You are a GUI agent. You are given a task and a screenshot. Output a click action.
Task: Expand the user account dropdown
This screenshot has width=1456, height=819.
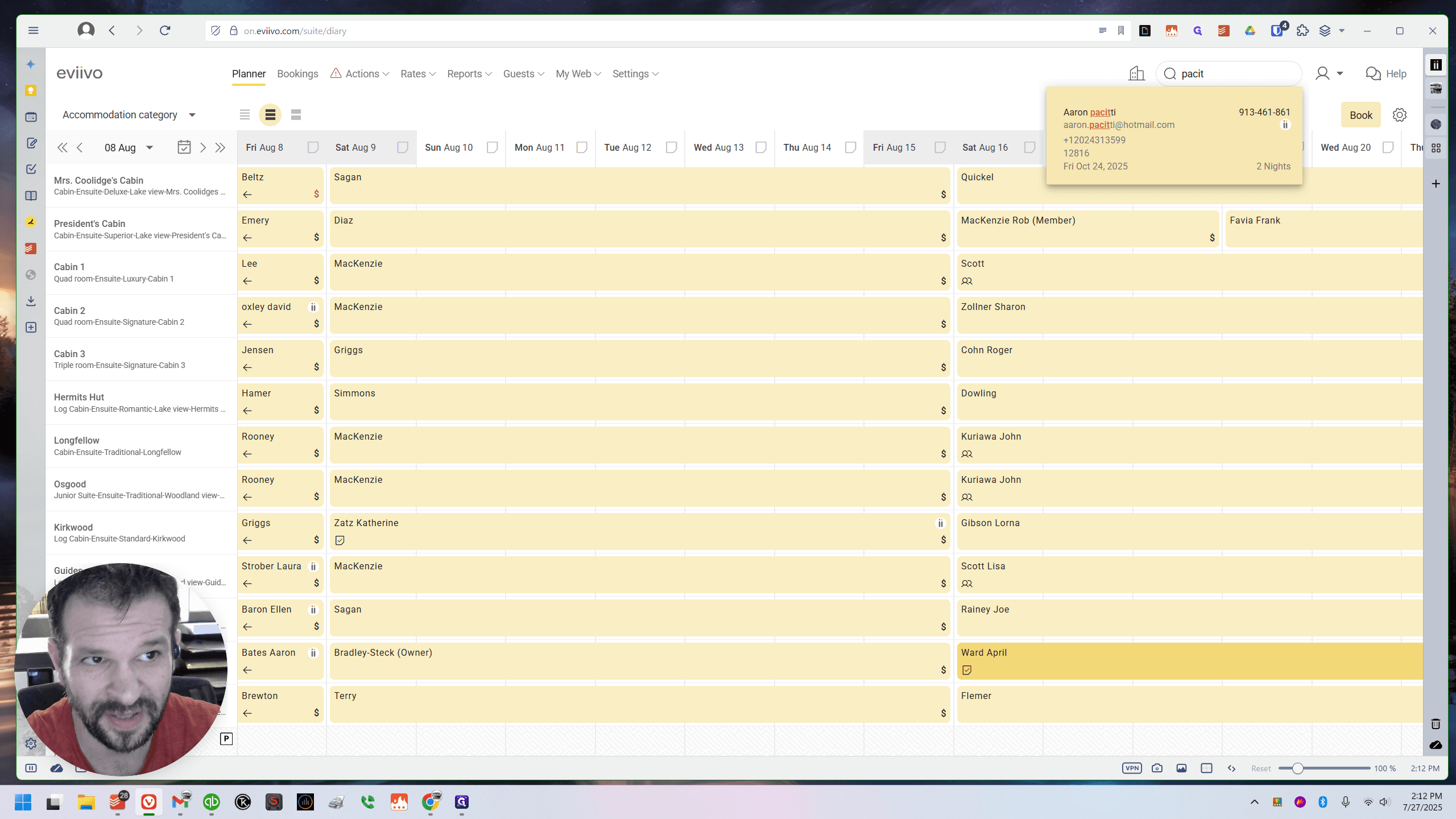(x=1329, y=73)
